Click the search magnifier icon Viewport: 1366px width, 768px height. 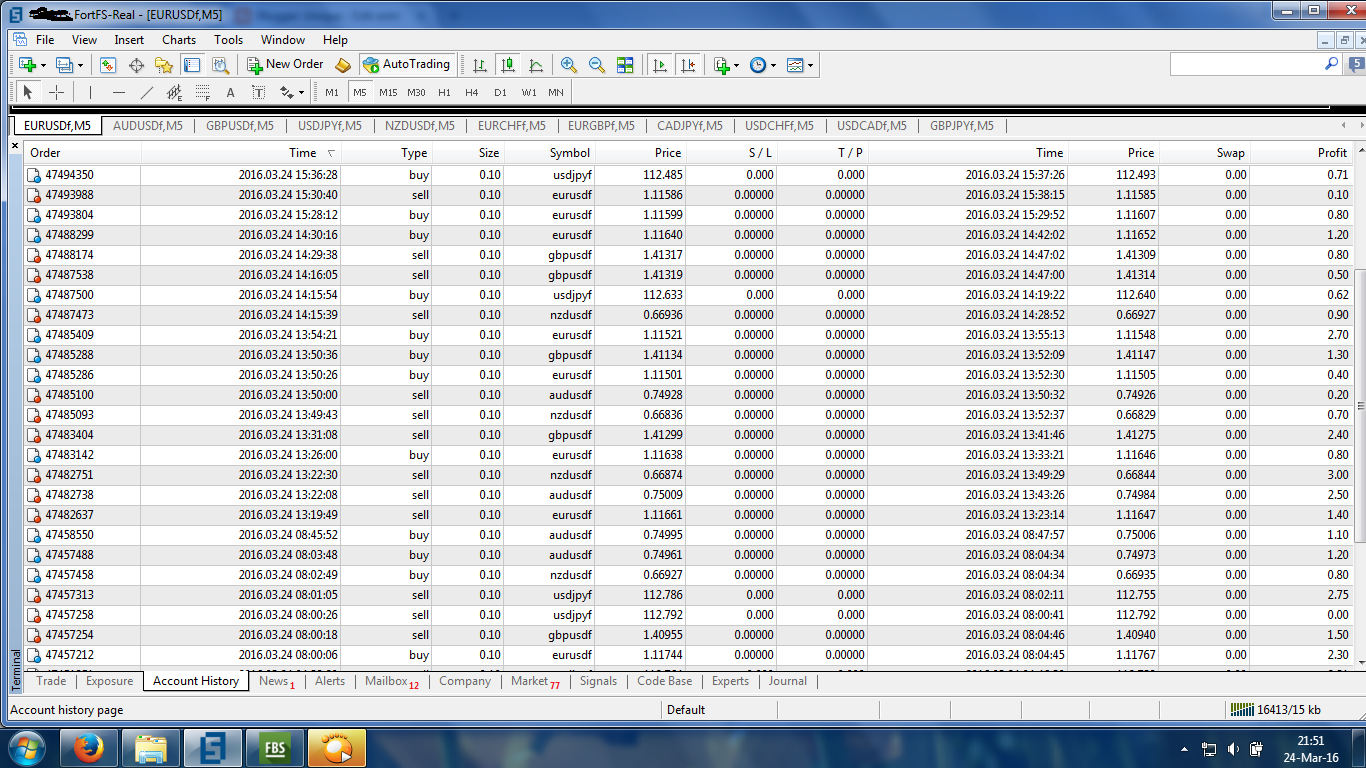coord(1331,63)
